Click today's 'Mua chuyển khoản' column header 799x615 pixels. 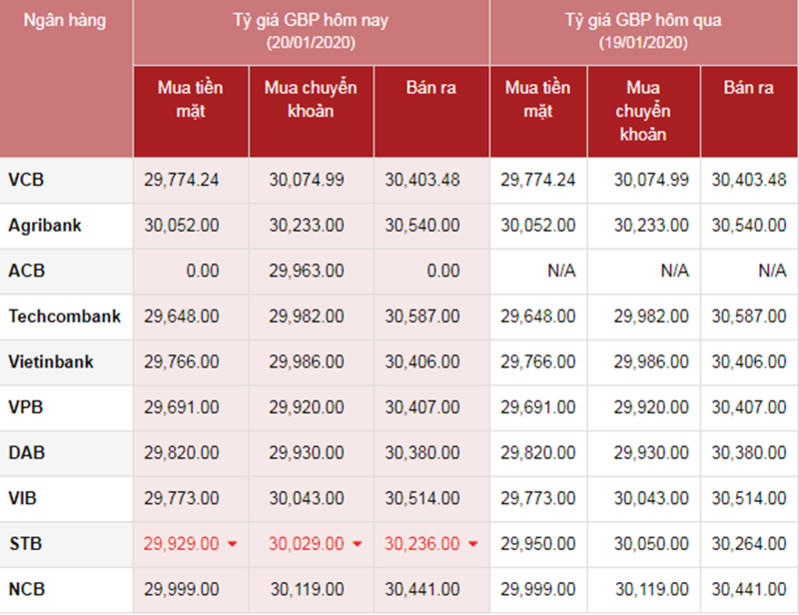coord(311,99)
